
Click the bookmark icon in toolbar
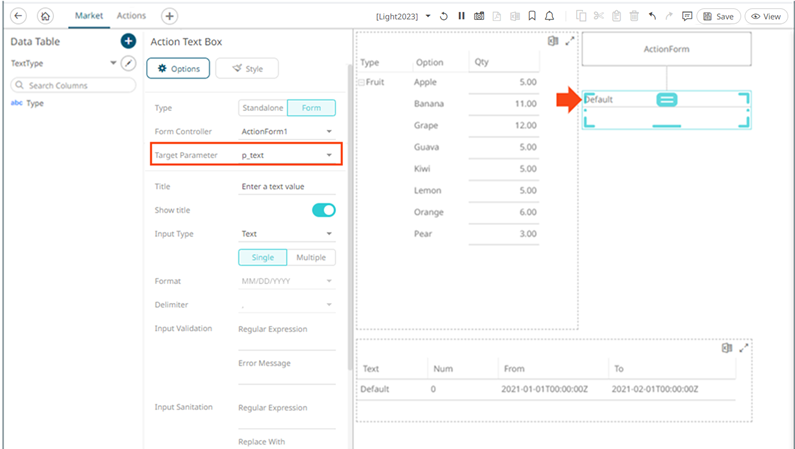coord(531,16)
